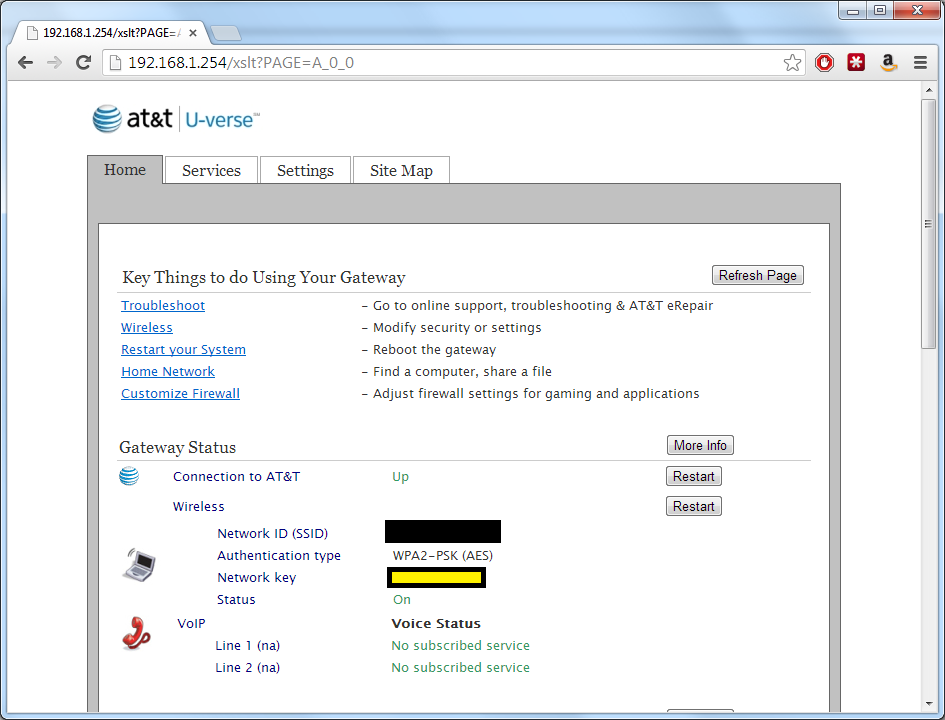Restart the Wireless network
Viewport: 945px width, 720px height.
(x=694, y=506)
